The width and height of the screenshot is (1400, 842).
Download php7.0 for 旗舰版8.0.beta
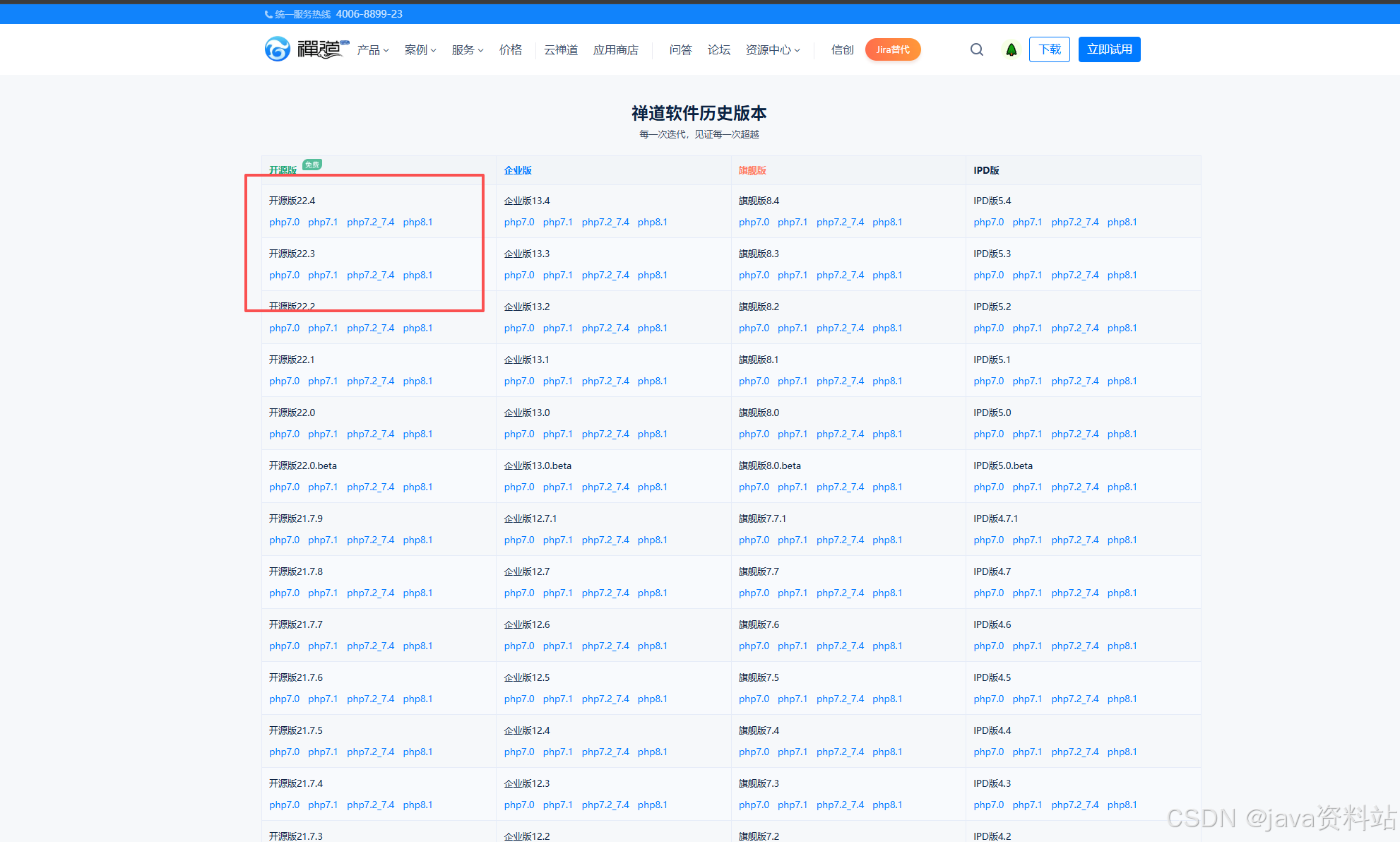(x=754, y=487)
